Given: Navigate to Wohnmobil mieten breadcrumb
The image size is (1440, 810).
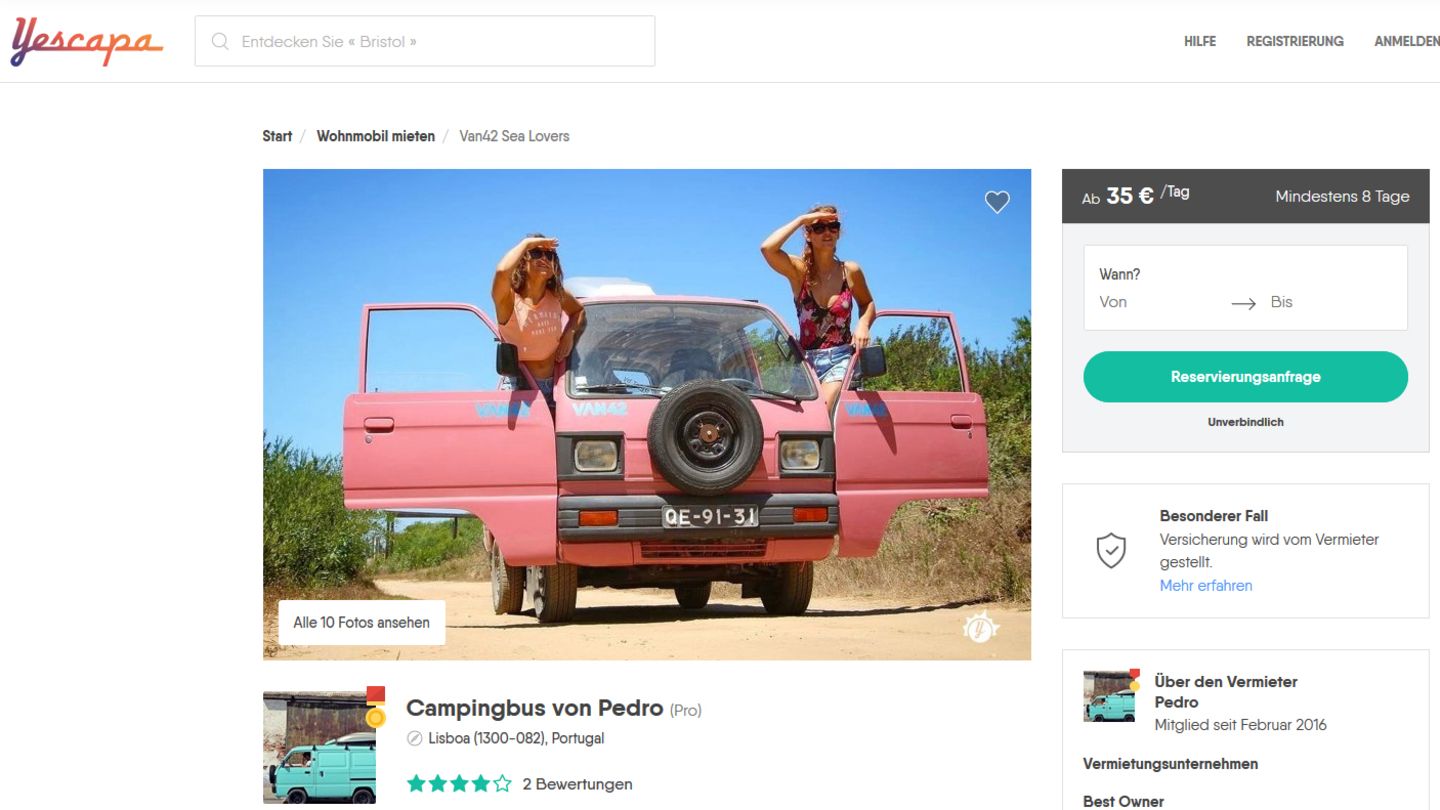Looking at the screenshot, I should 375,136.
